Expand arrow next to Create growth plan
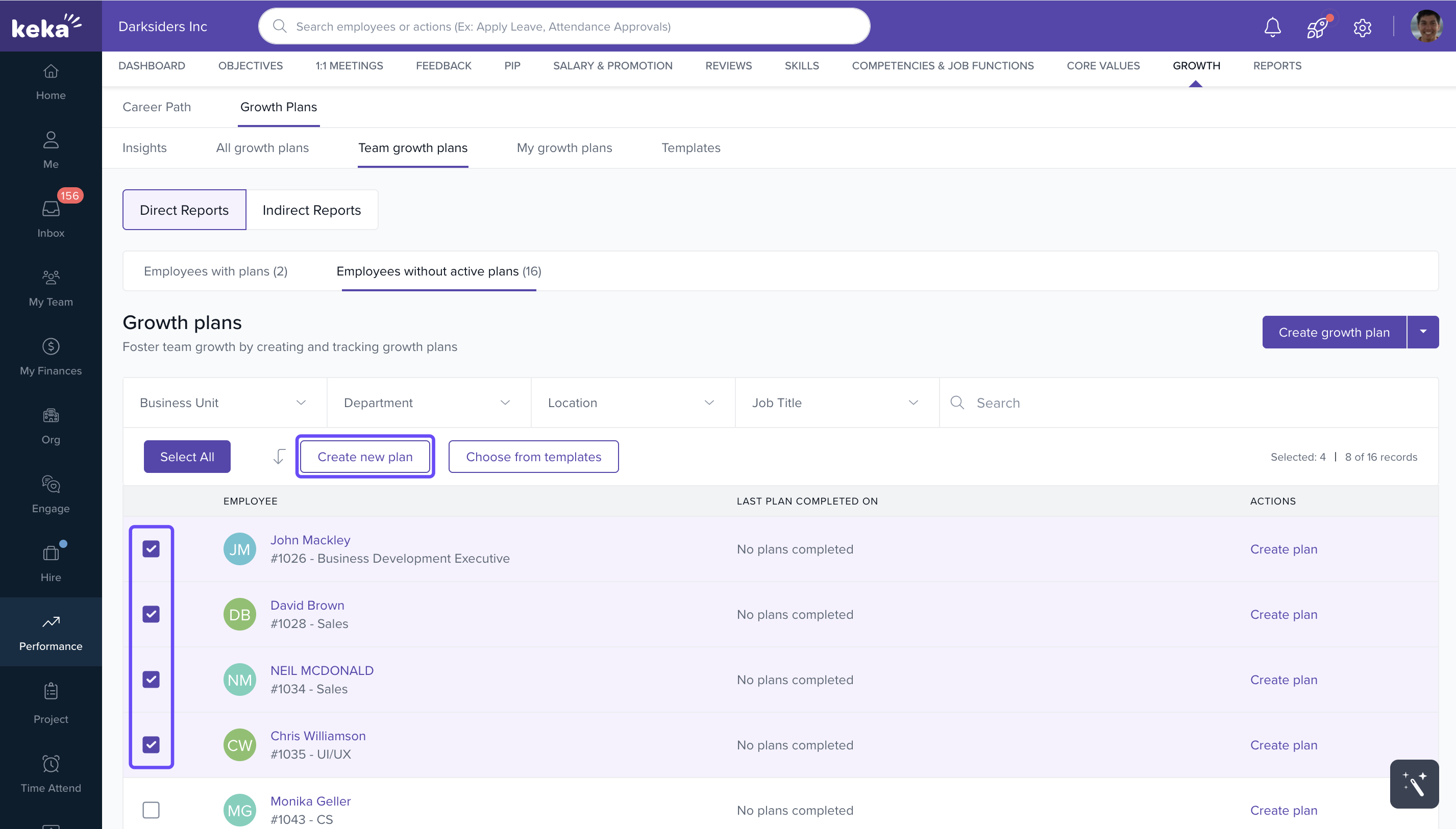This screenshot has height=829, width=1456. pos(1423,332)
